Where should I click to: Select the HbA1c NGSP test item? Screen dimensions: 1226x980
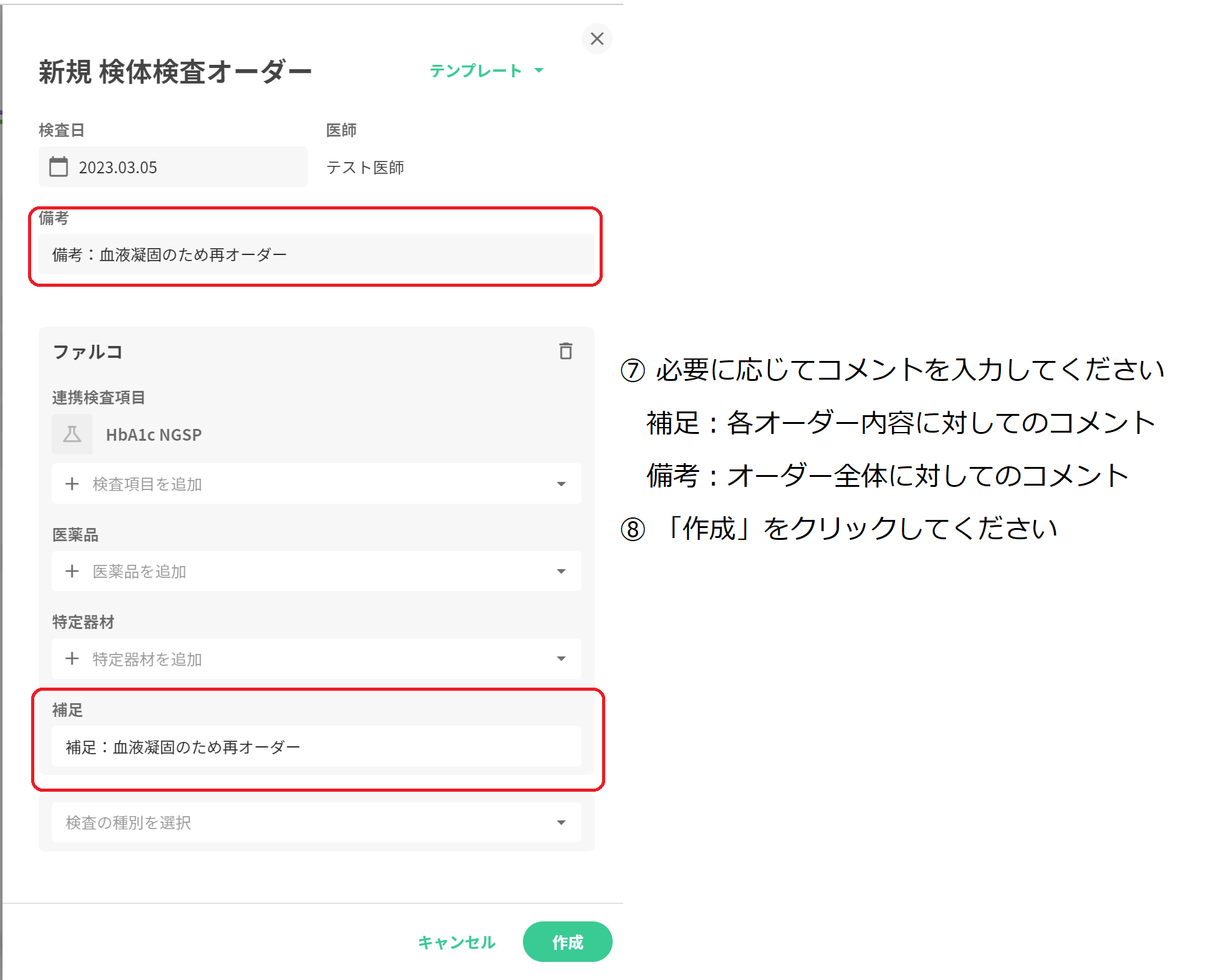[x=153, y=435]
